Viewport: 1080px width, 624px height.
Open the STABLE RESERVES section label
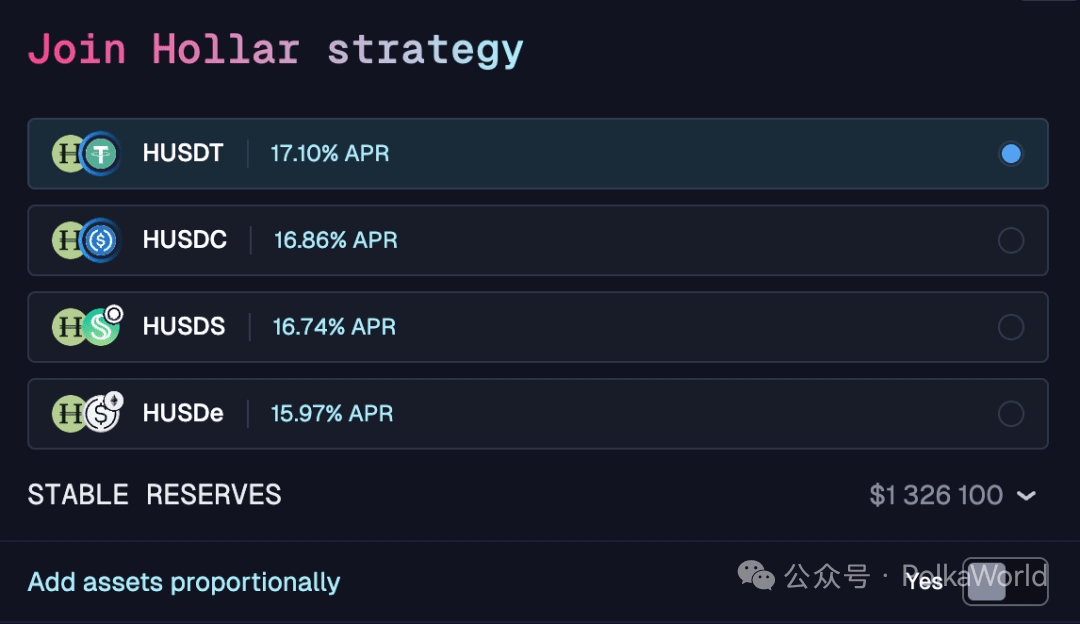(x=154, y=495)
